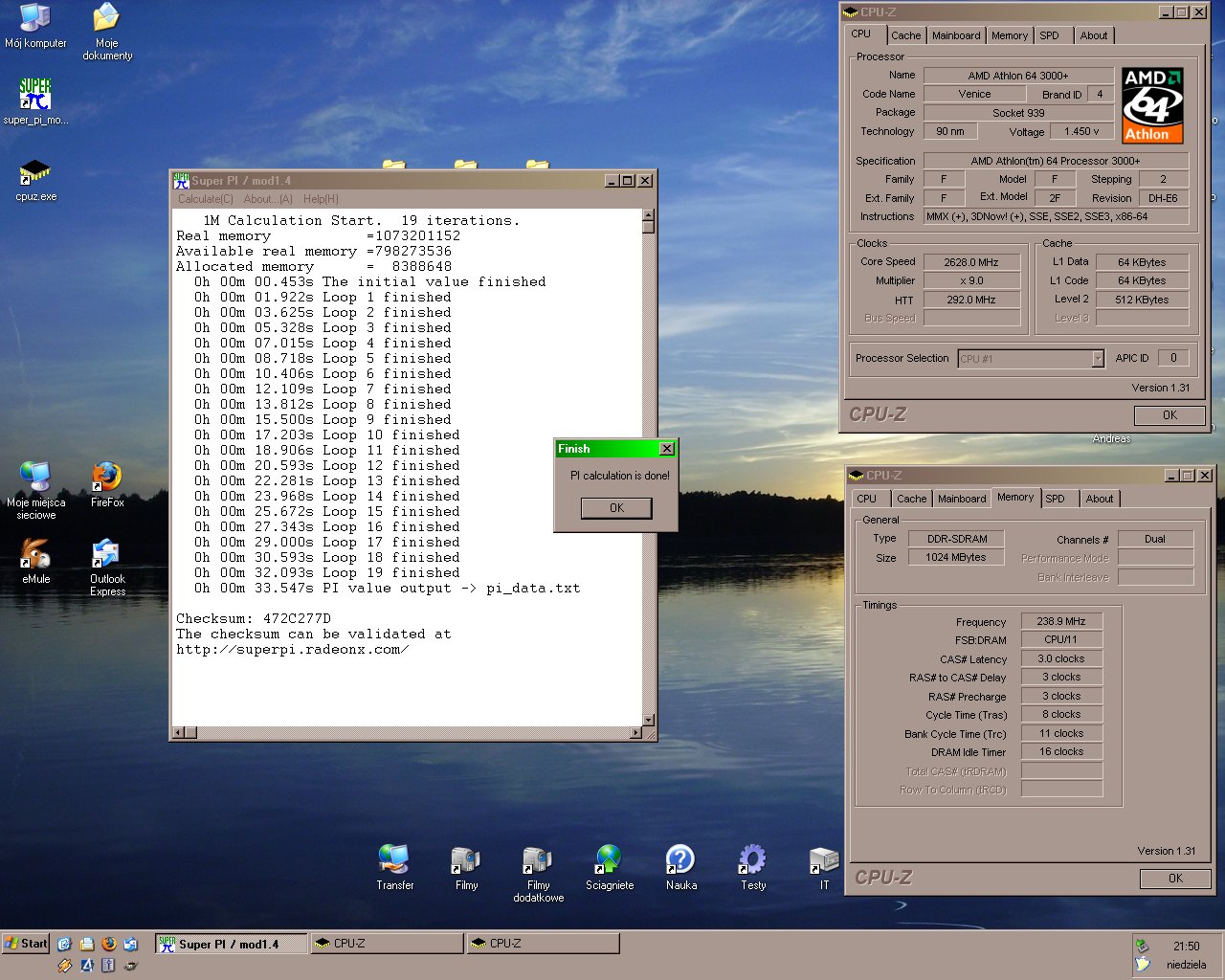Select the first CPU-Z taskbar button
1225x980 pixels.
click(x=387, y=944)
